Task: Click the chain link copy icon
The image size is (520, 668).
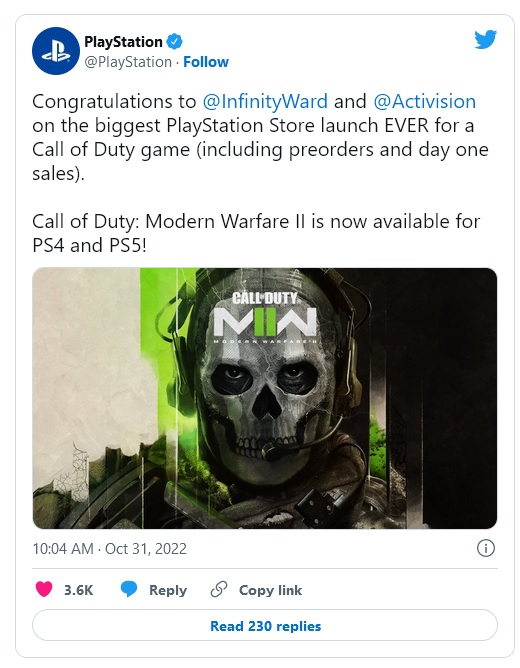Action: (x=219, y=590)
